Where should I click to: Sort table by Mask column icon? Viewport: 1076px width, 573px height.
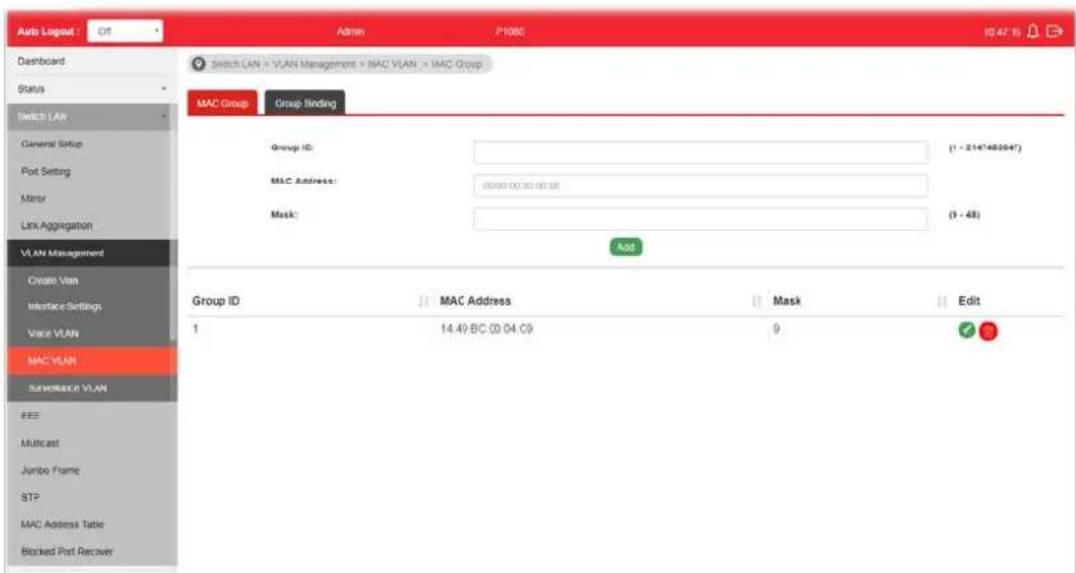pos(942,301)
